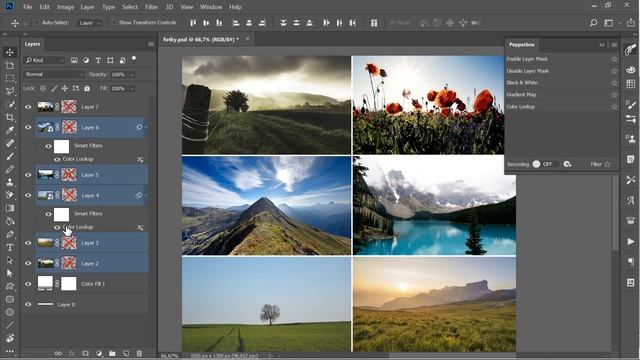Open the Fill value dropdown arrow
The width and height of the screenshot is (640, 360).
[x=131, y=89]
